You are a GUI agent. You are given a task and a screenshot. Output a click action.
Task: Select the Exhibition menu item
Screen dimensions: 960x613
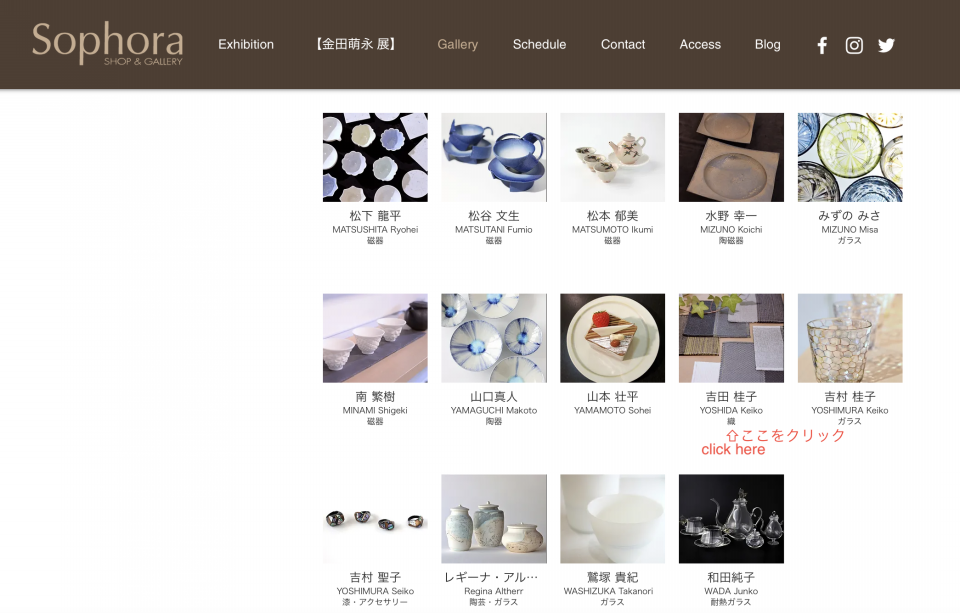(246, 45)
